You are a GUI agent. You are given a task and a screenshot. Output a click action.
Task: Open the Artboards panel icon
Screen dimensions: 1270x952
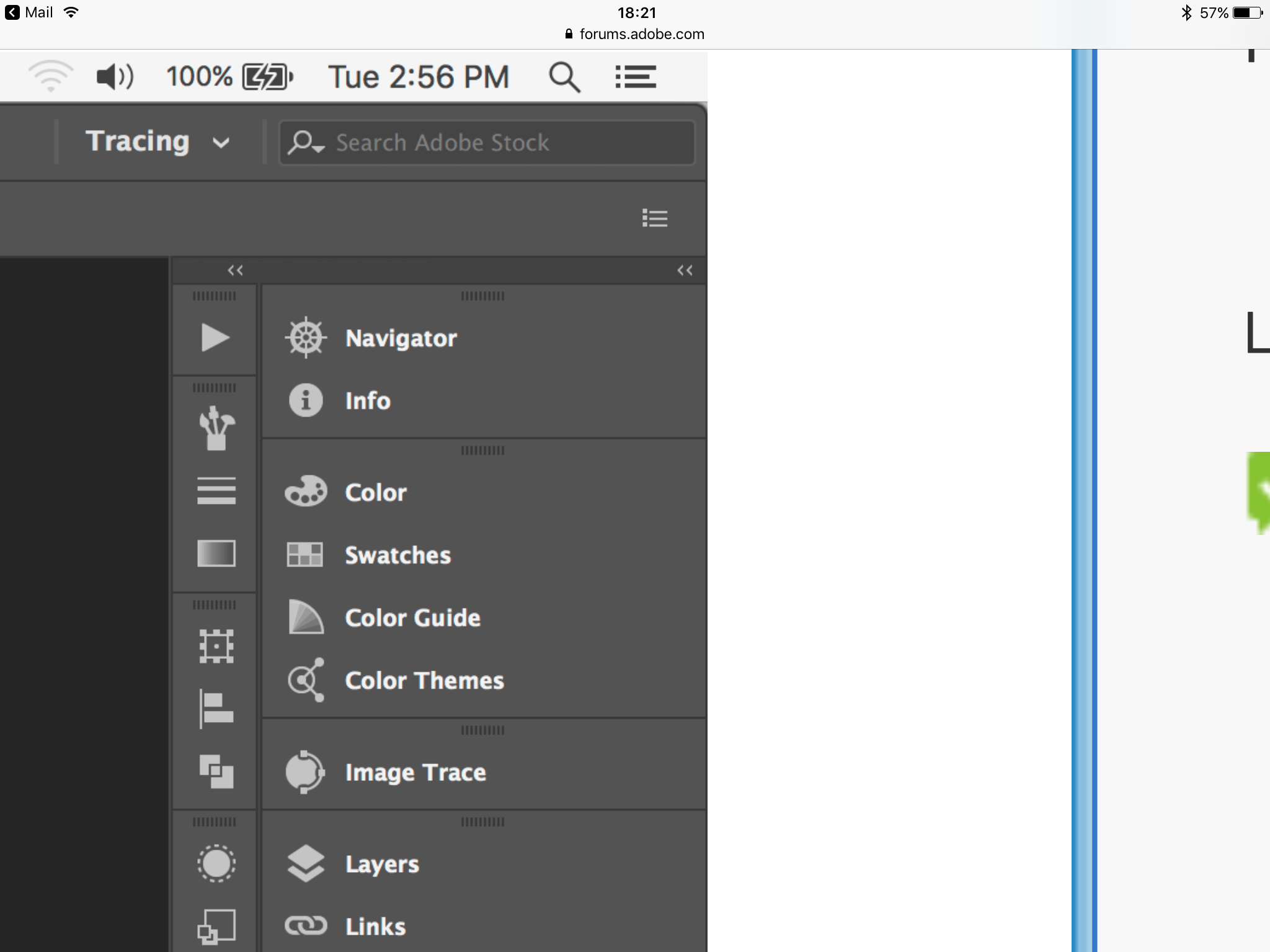tap(215, 925)
